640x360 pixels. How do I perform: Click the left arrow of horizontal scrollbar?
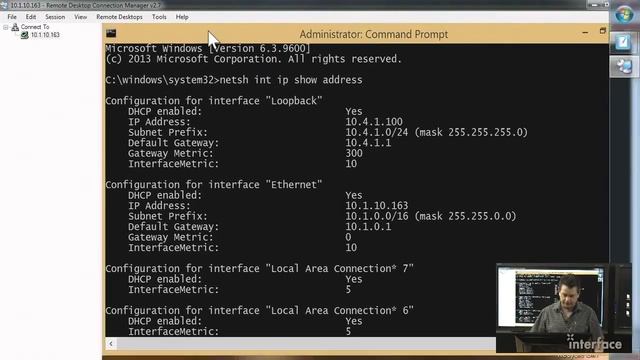111,344
